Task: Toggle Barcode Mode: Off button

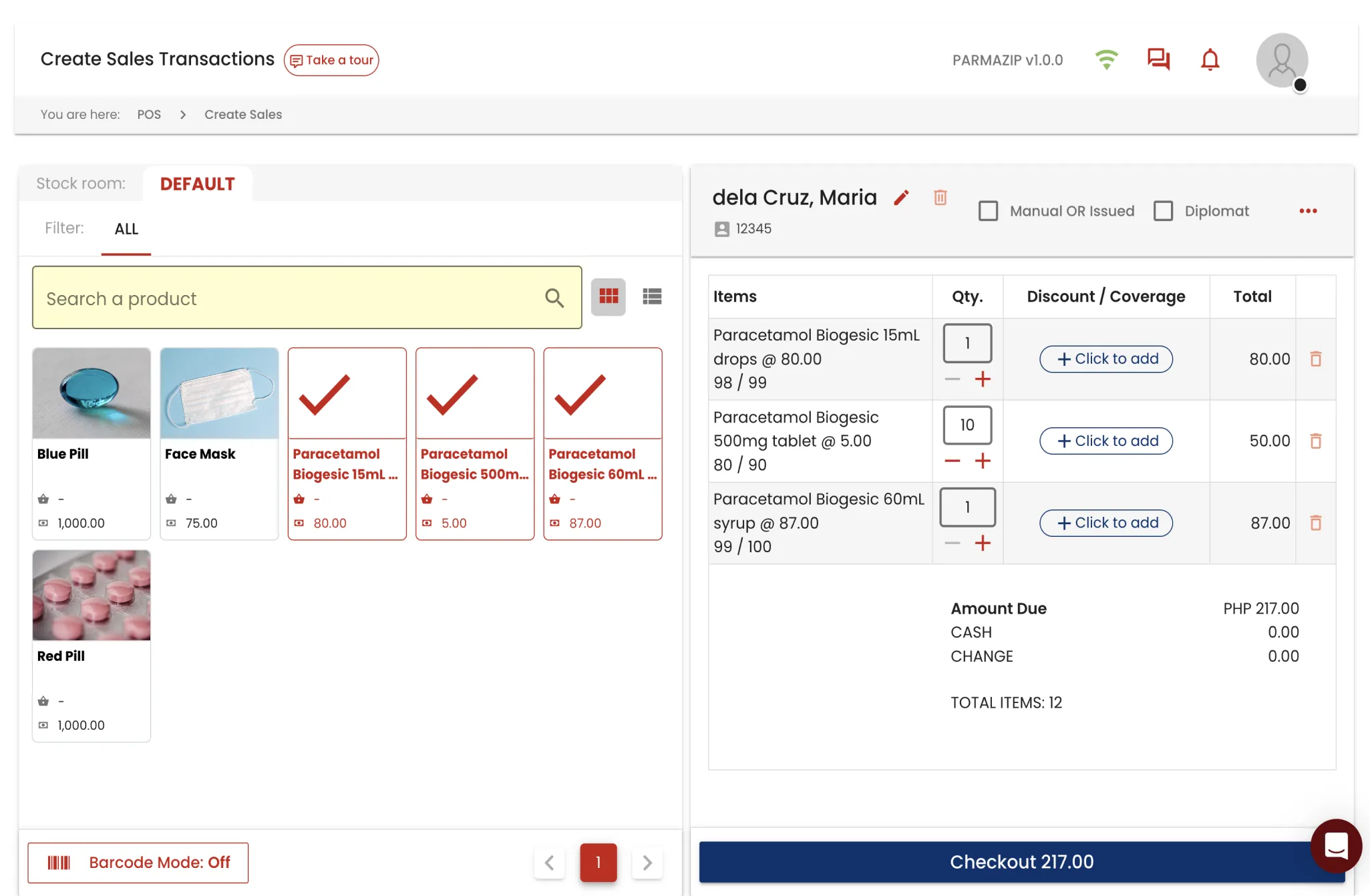Action: click(138, 863)
